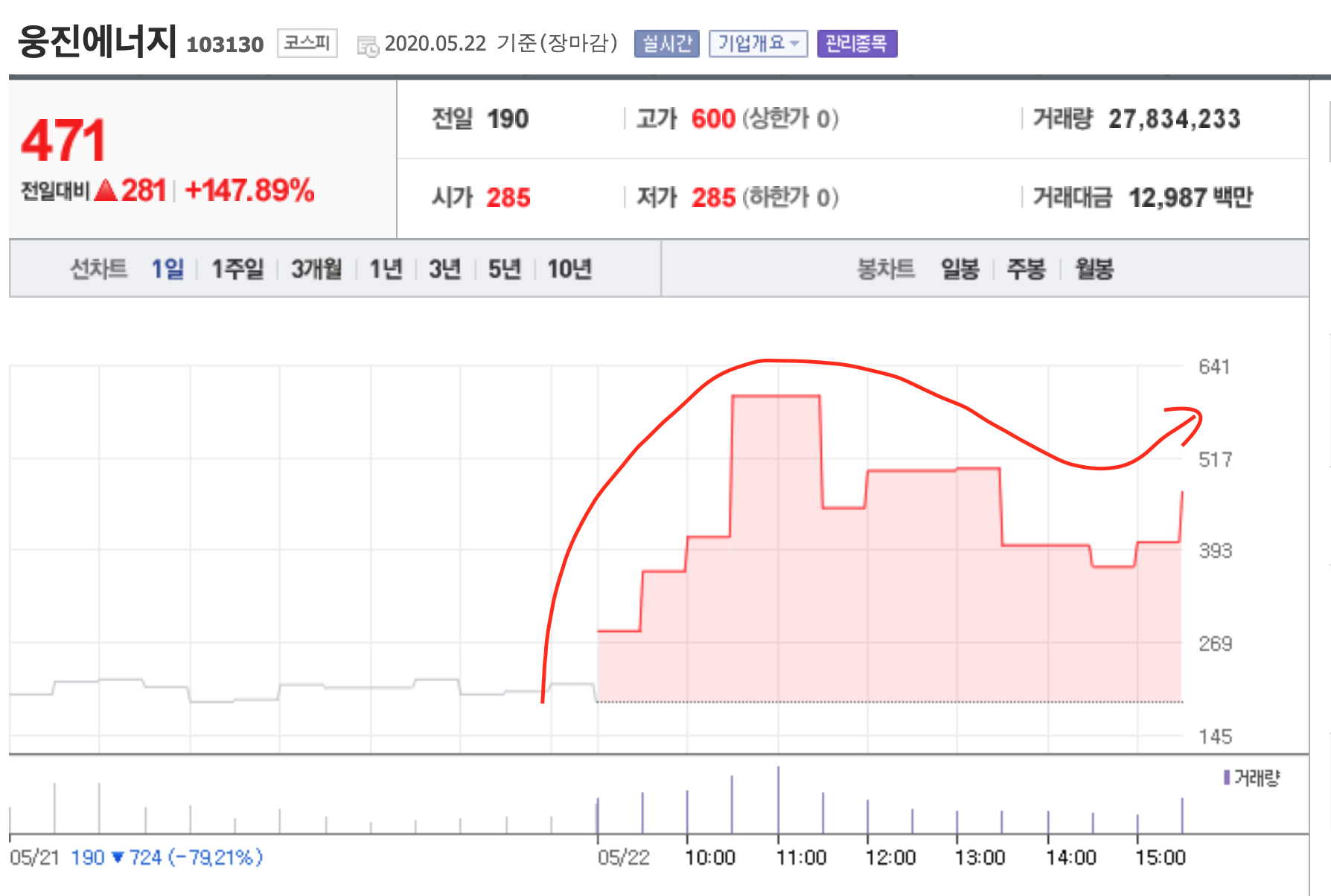Click the 12:00 time axis label

pyautogui.click(x=890, y=858)
